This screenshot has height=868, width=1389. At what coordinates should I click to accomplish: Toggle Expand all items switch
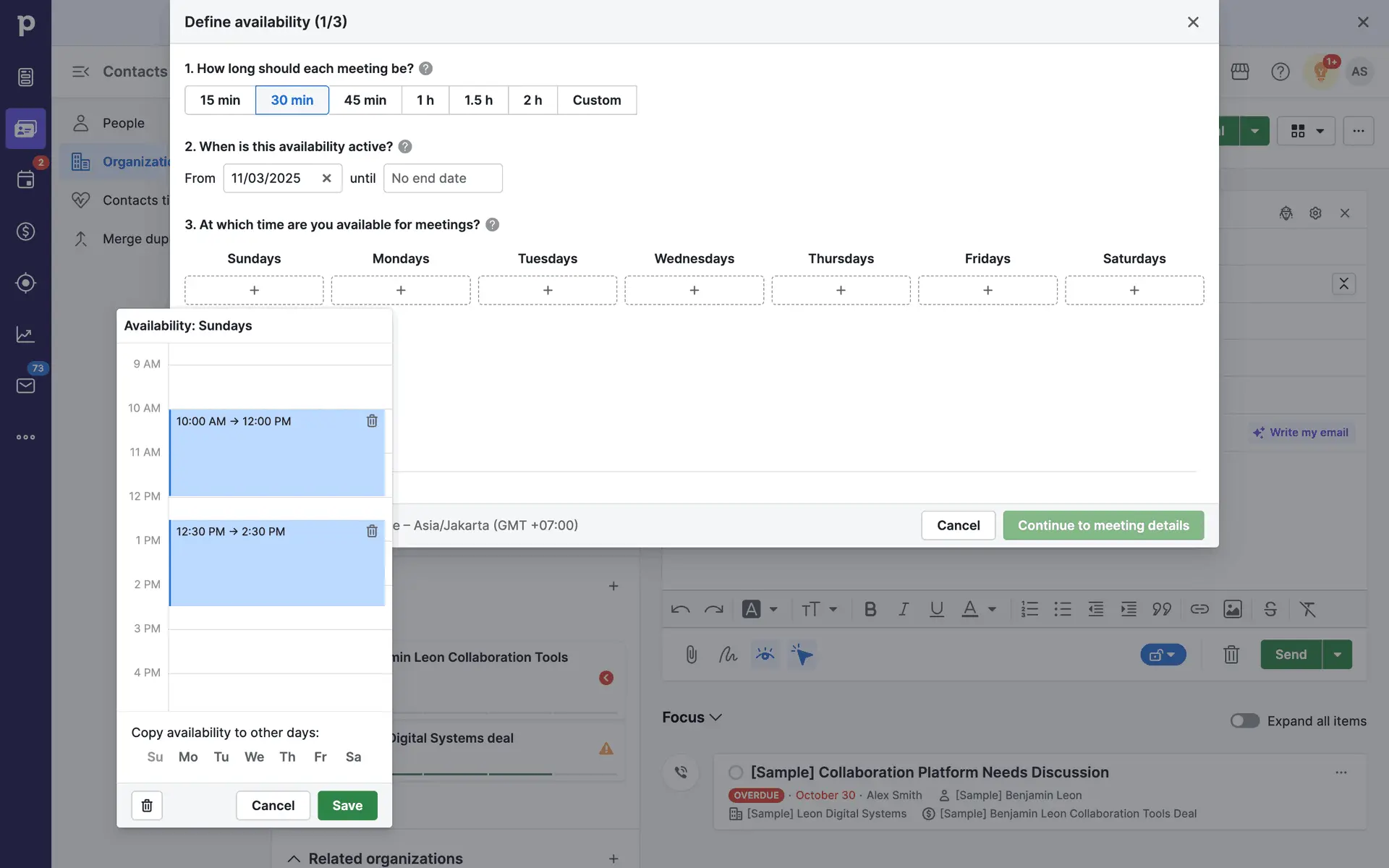[x=1244, y=720]
